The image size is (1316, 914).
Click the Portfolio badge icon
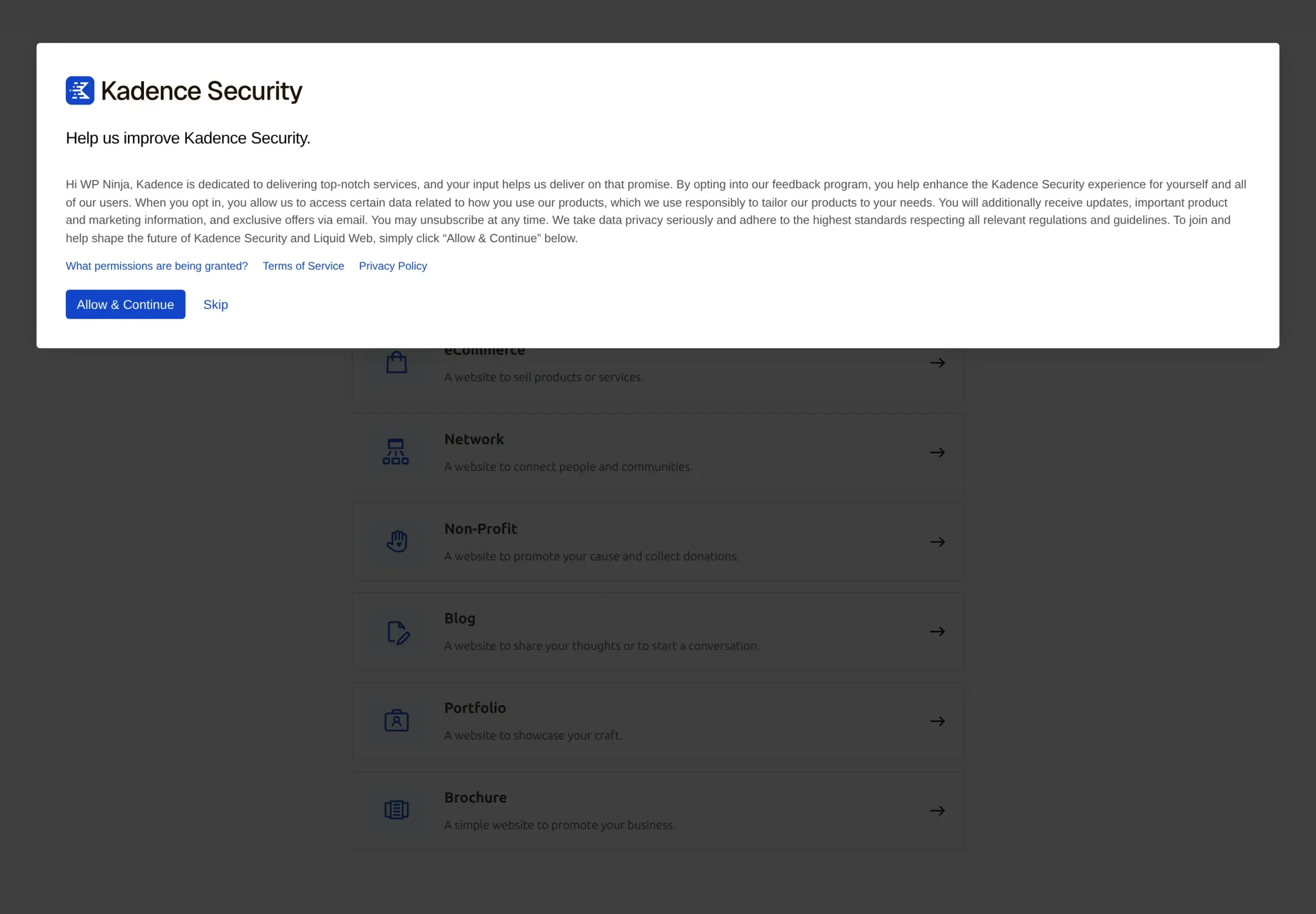tap(396, 720)
